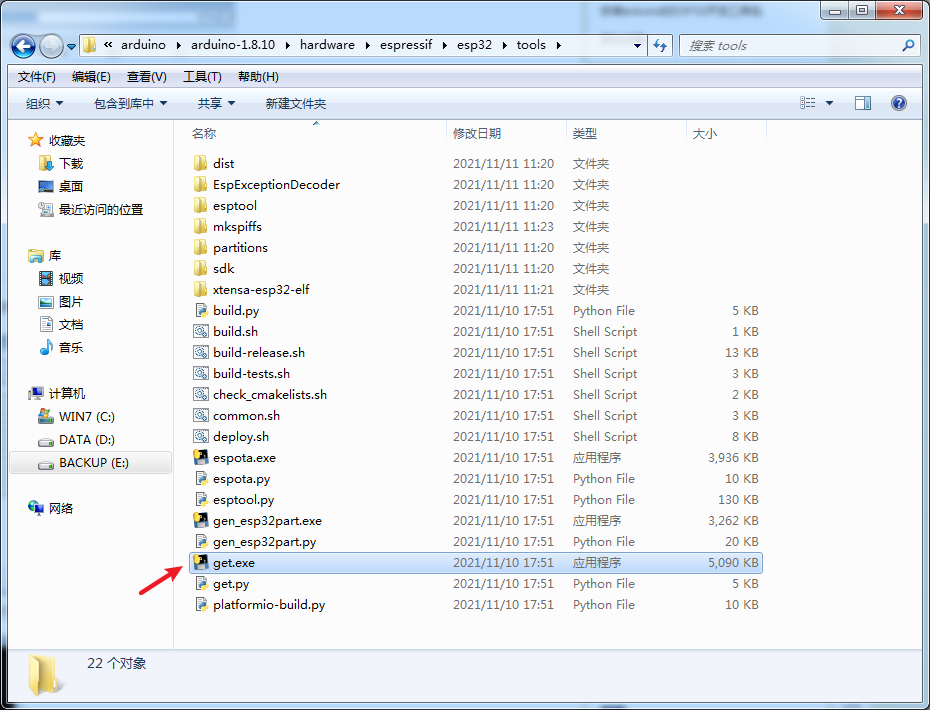Select the get.py file name
Viewport: 930px width, 710px height.
231,584
